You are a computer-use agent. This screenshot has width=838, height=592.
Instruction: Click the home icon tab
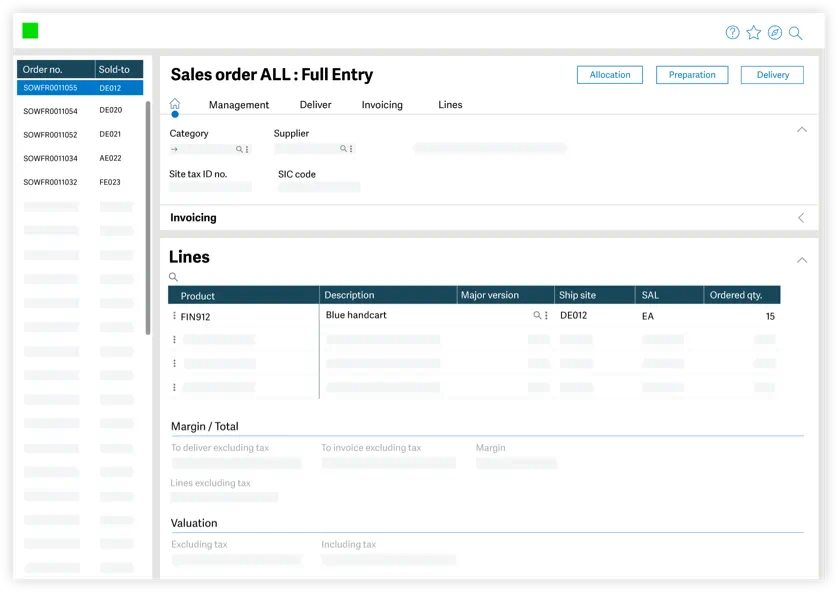(x=175, y=104)
